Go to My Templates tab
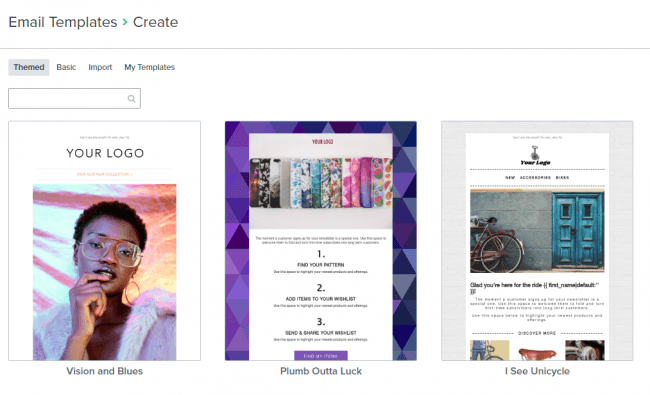The image size is (650, 395). click(x=150, y=67)
